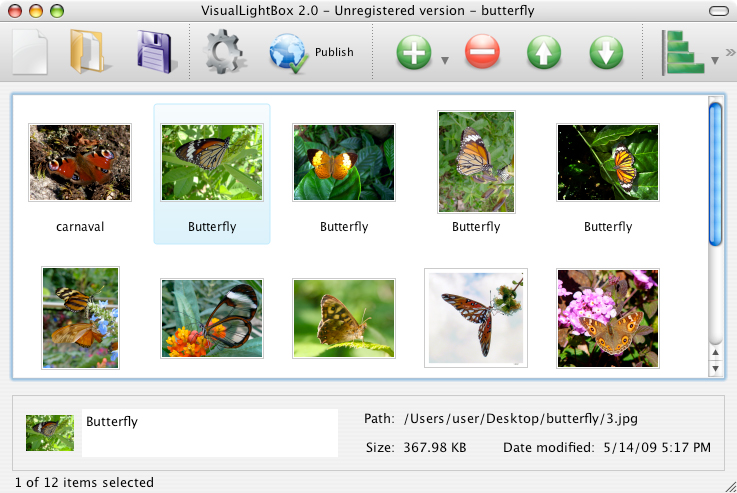737x493 pixels.
Task: Open gallery settings with the gear icon
Action: tap(225, 52)
